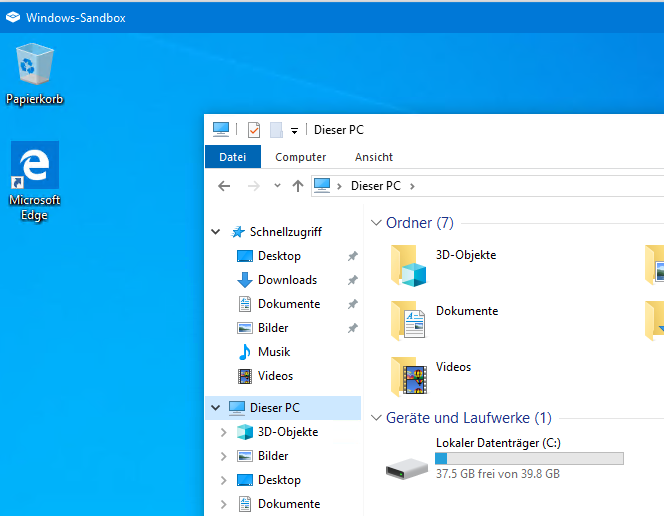Screen dimensions: 664x516
Task: Select 3D-Objekte in the navigation tree
Action: tap(288, 432)
